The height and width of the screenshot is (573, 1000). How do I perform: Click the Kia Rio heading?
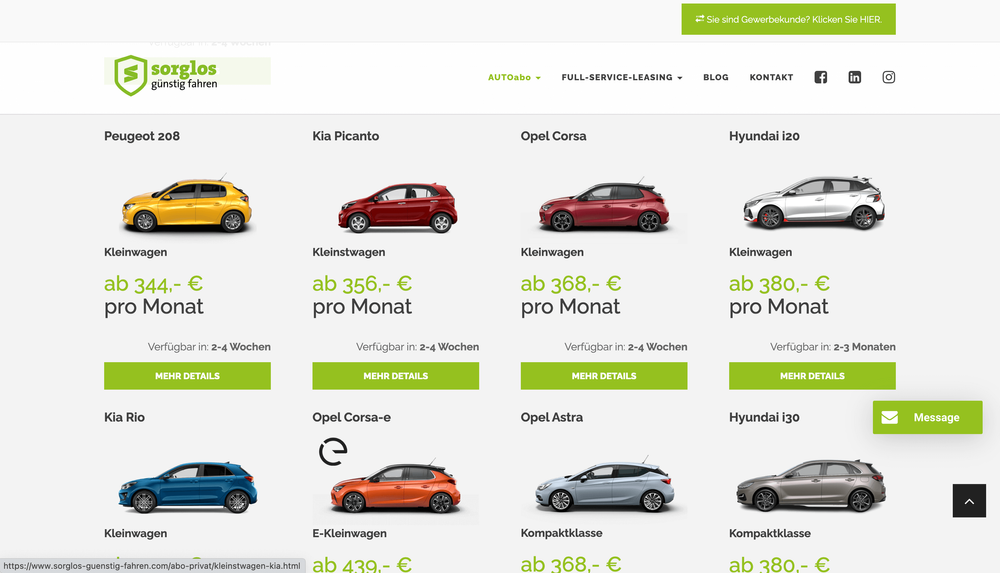coord(124,417)
